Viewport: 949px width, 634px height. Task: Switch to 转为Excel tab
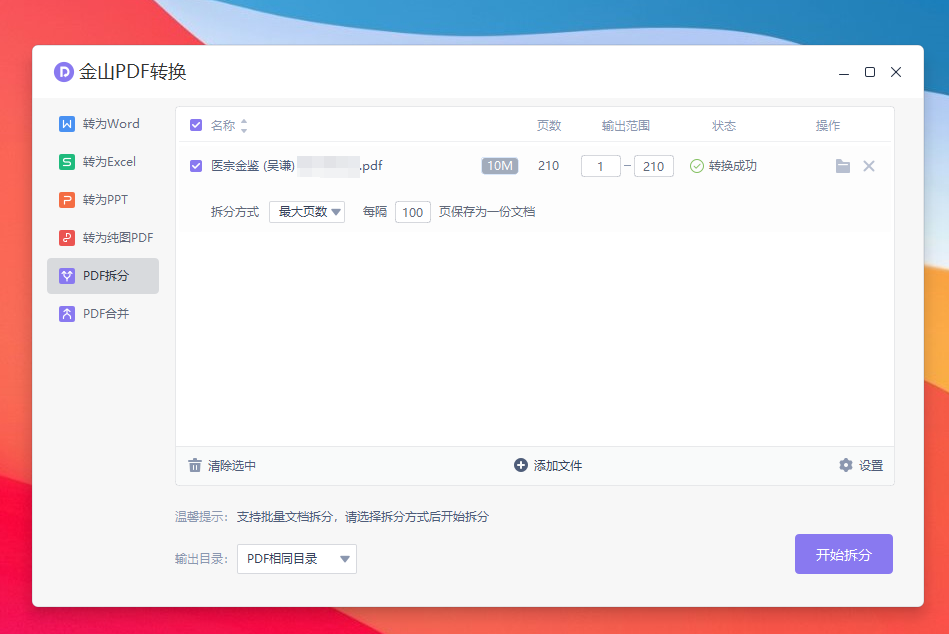103,162
